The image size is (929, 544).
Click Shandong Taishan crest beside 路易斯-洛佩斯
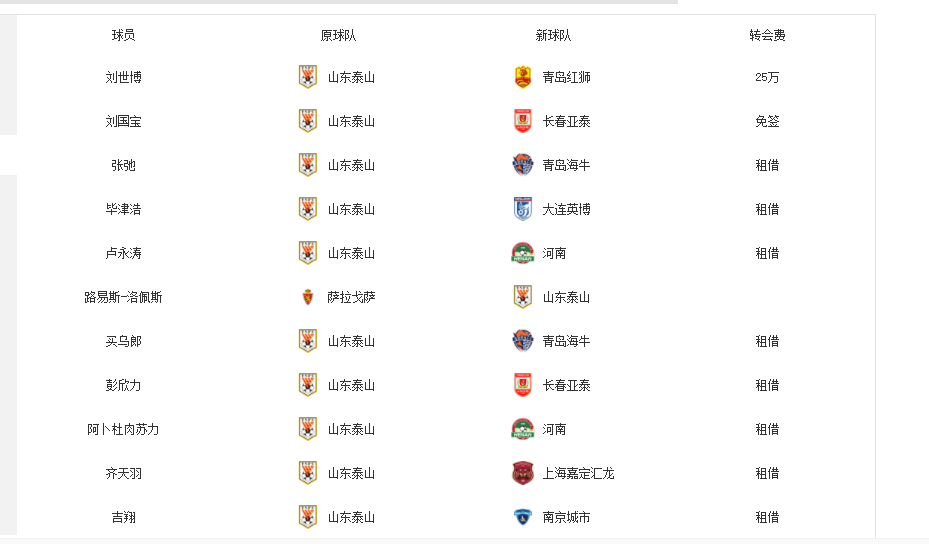tap(522, 297)
